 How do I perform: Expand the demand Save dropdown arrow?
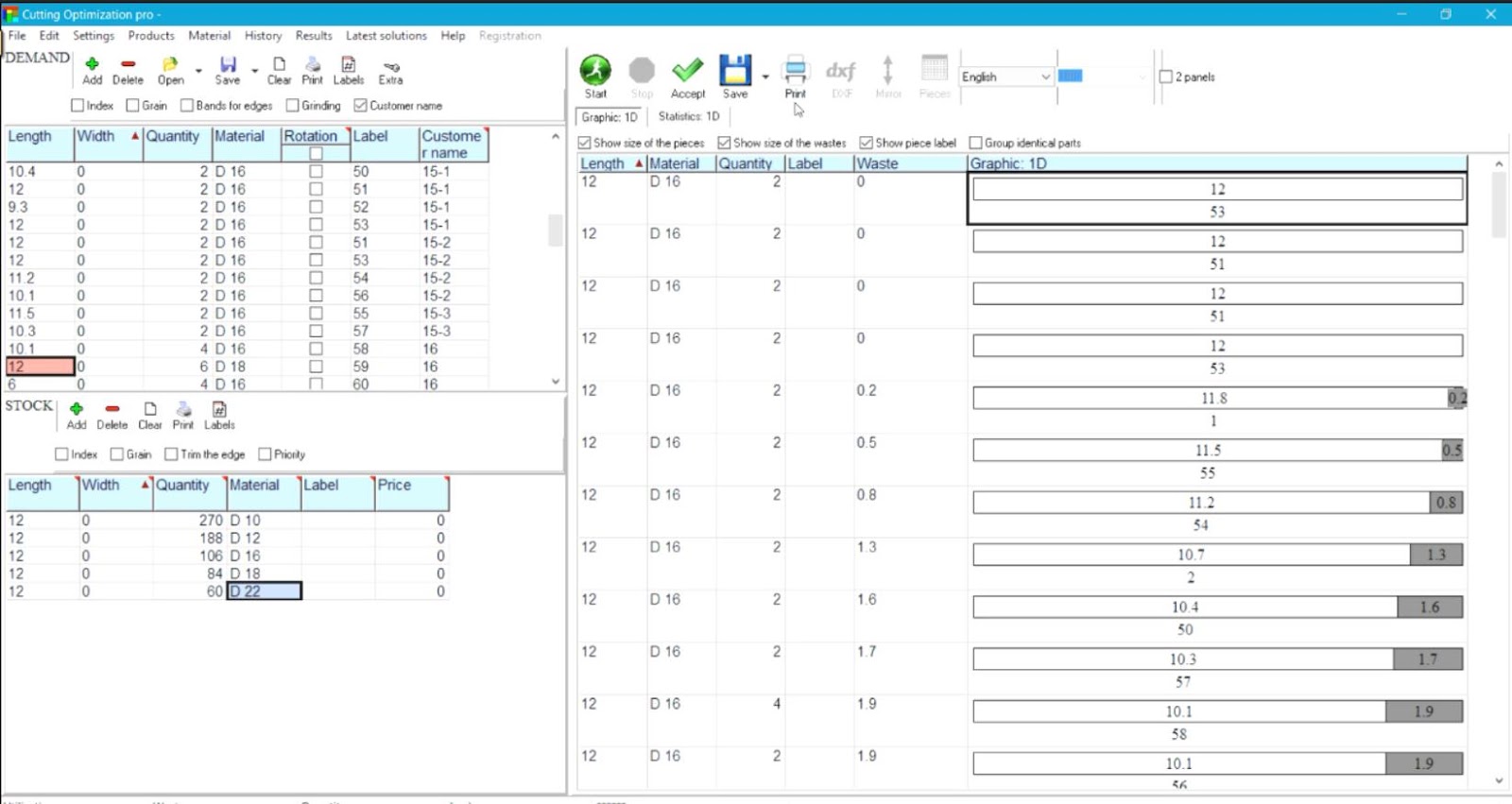click(x=254, y=71)
